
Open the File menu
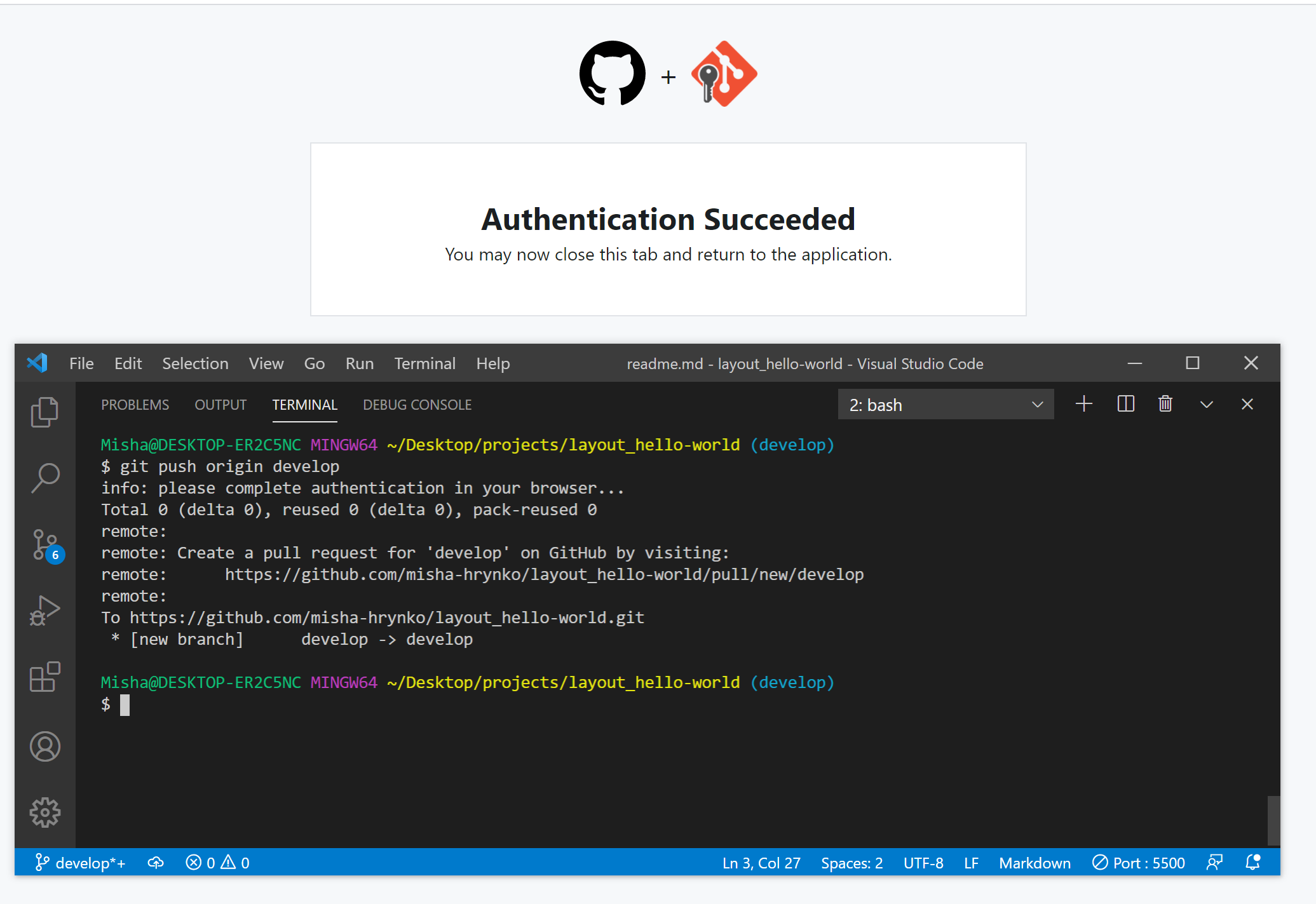[81, 363]
